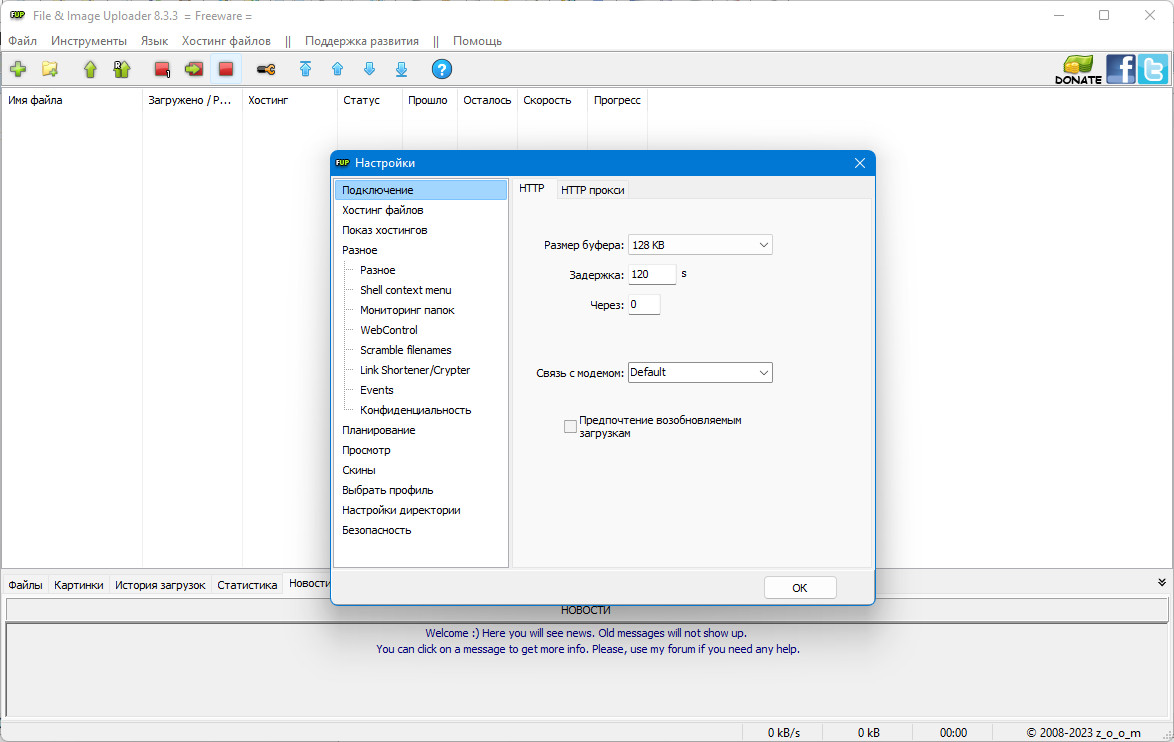Switch to the История загрузок tab

point(160,585)
